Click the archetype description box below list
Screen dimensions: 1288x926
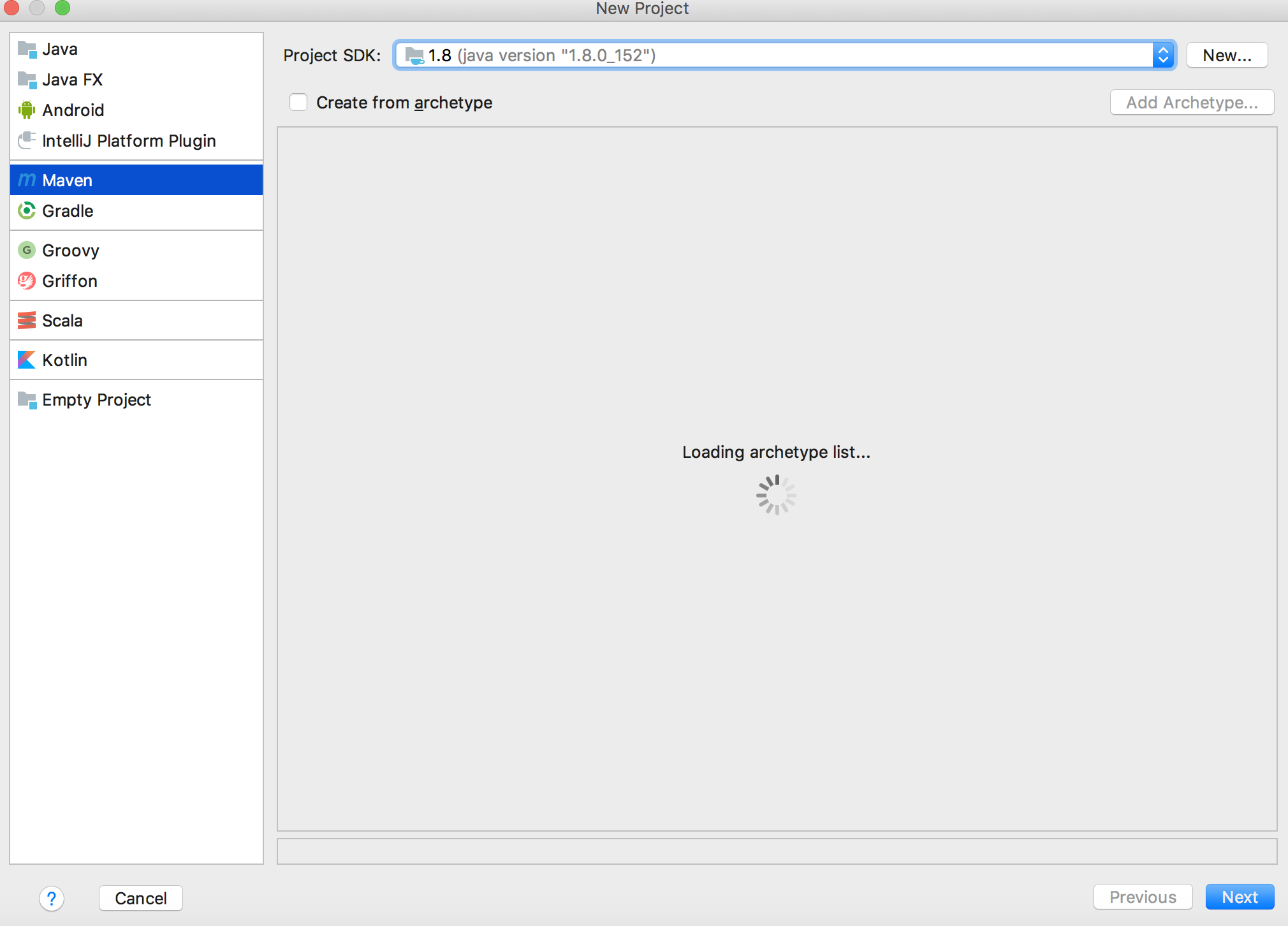pos(777,851)
